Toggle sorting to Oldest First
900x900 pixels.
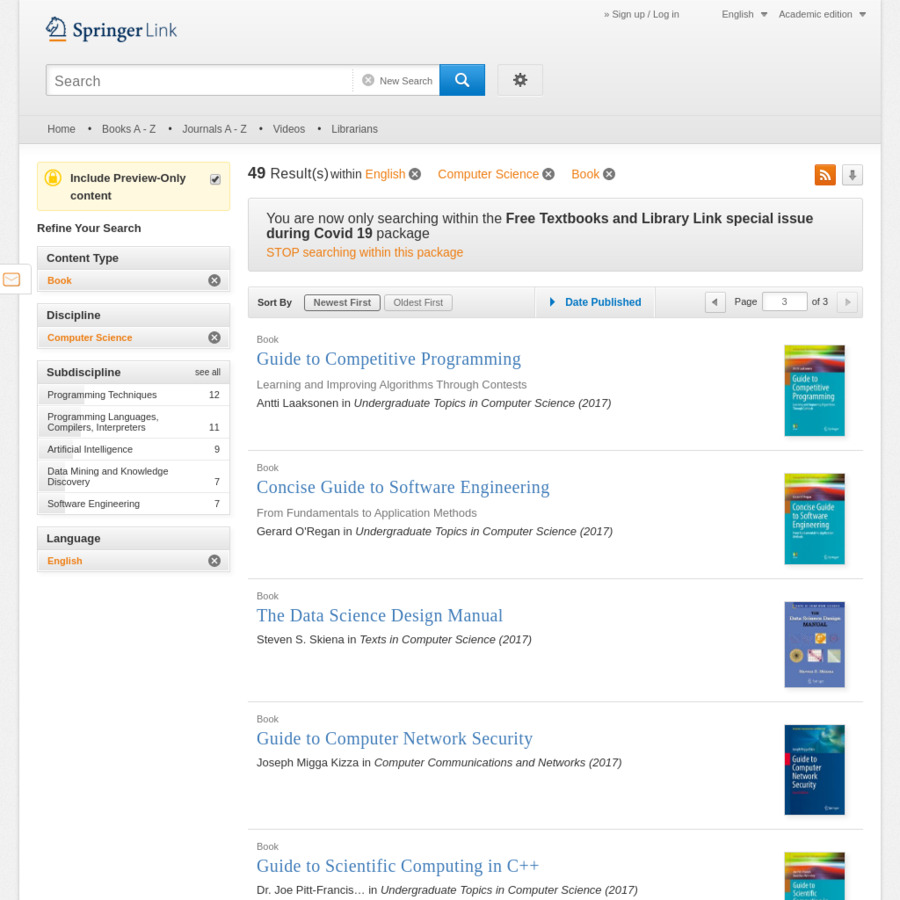click(x=418, y=302)
